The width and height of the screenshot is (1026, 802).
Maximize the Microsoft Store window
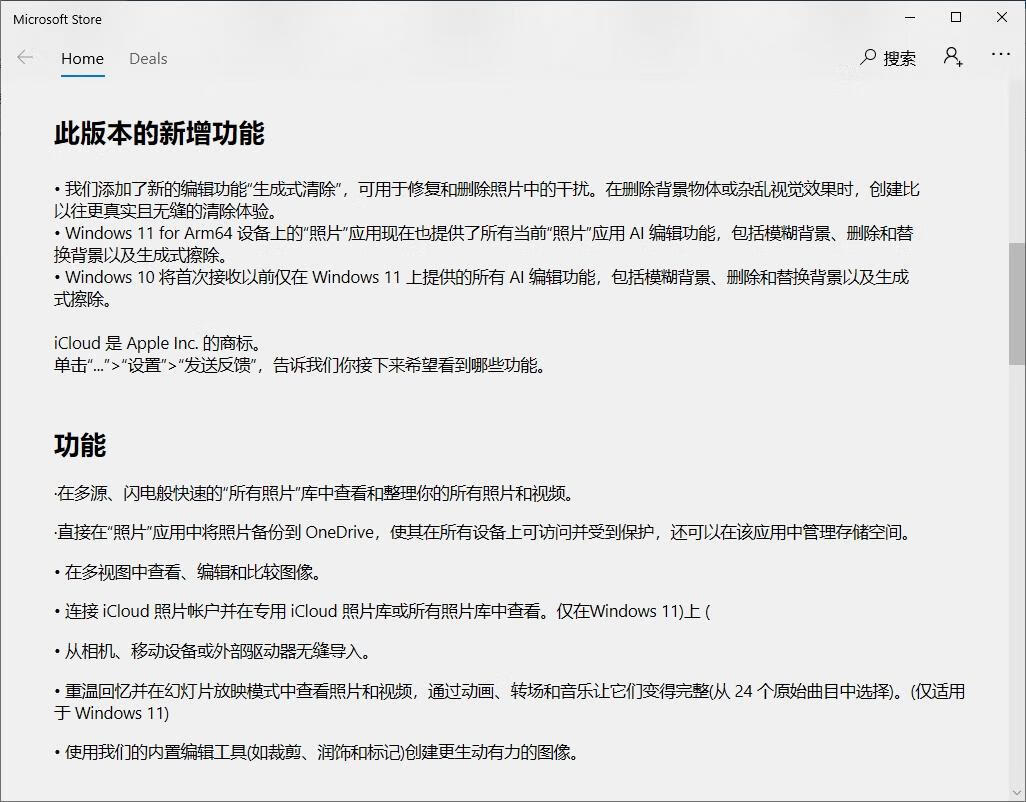(955, 18)
